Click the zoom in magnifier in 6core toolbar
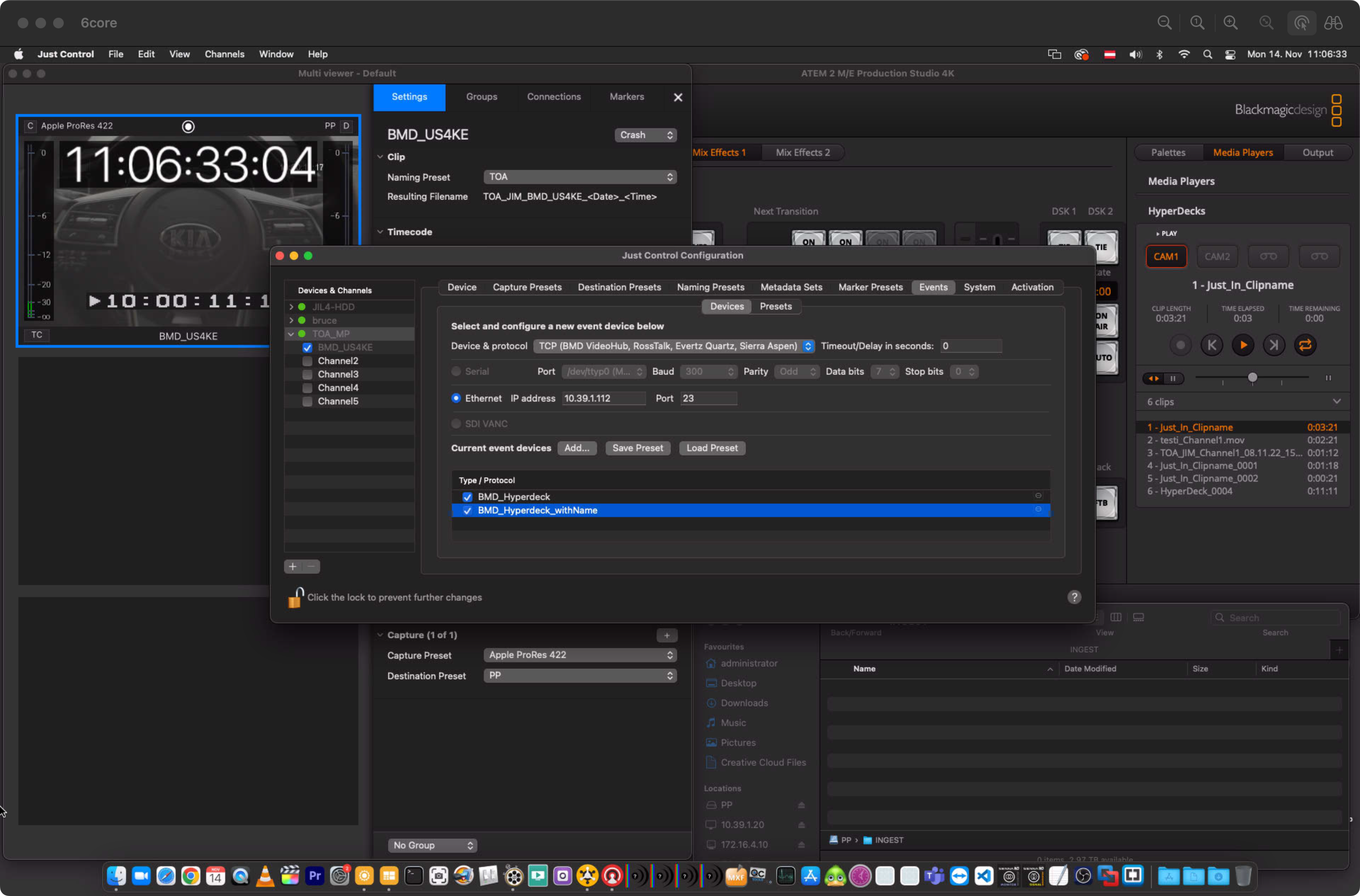 pos(1230,23)
